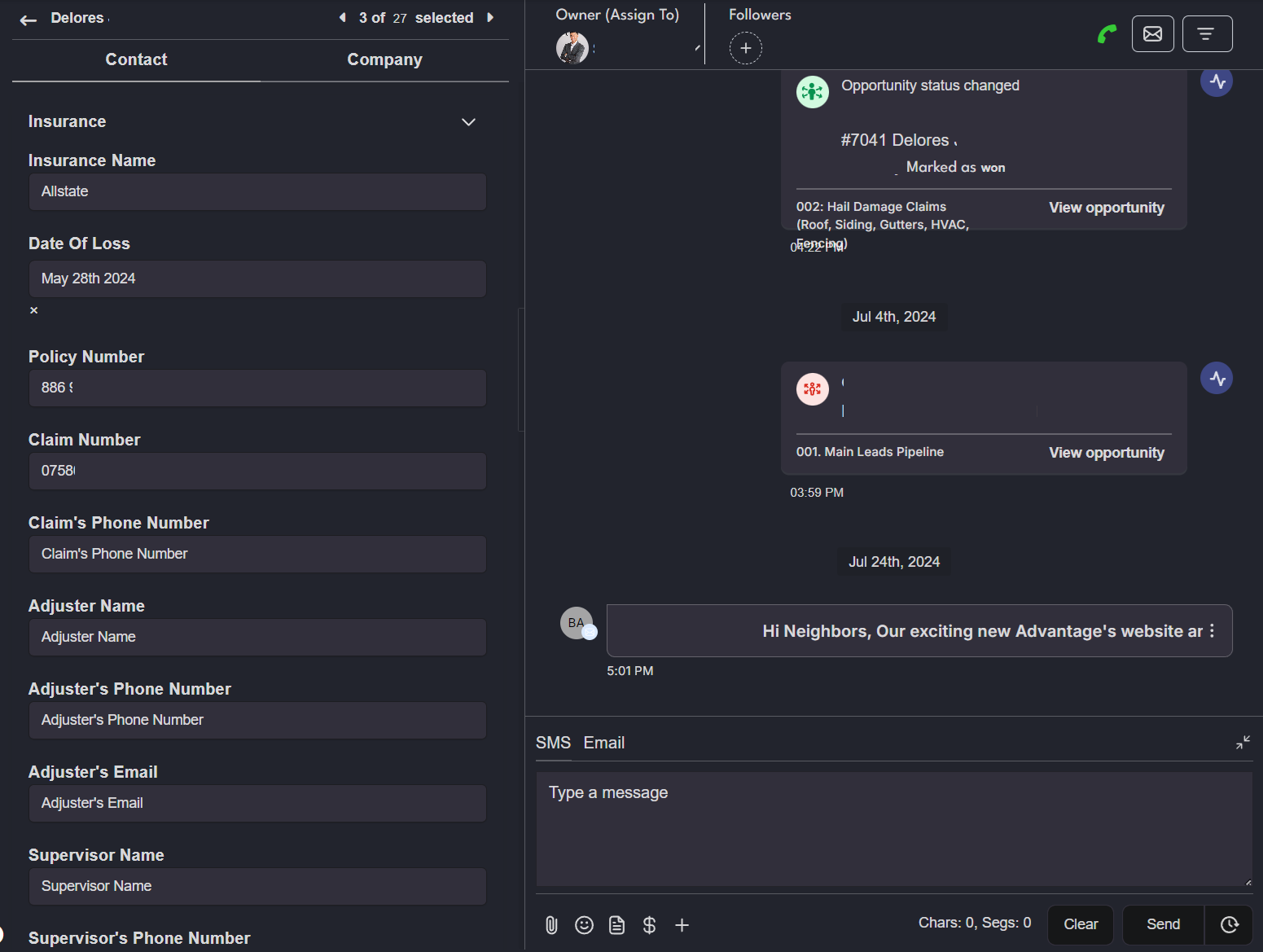Insert a message template snippet

[x=617, y=925]
